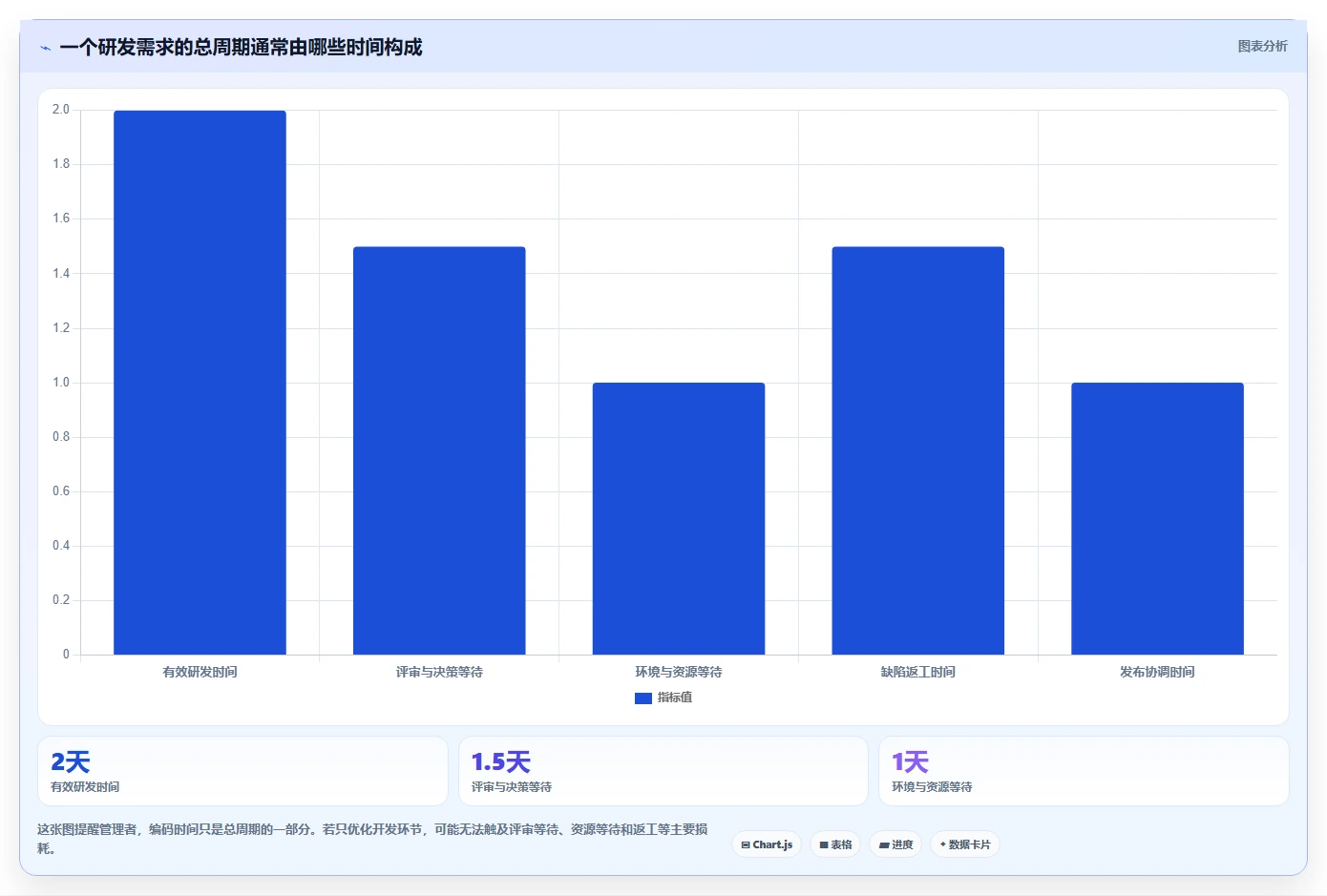
Task: Select the 环境与资源等待 bar
Action: tap(679, 519)
